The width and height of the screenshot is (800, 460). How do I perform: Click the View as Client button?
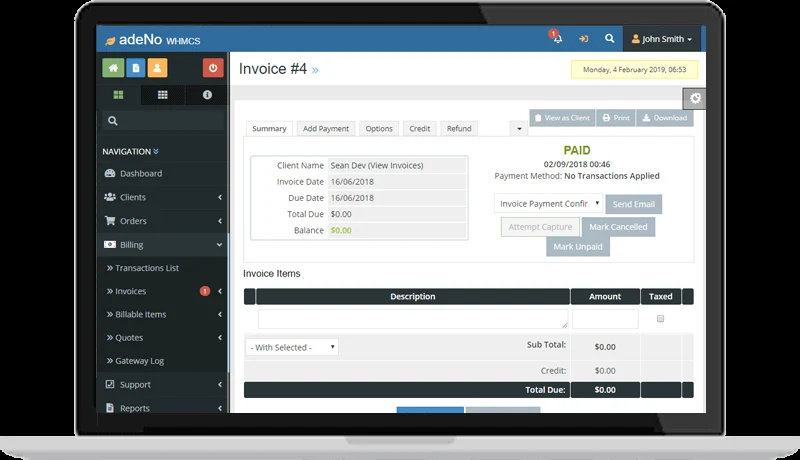coord(562,118)
